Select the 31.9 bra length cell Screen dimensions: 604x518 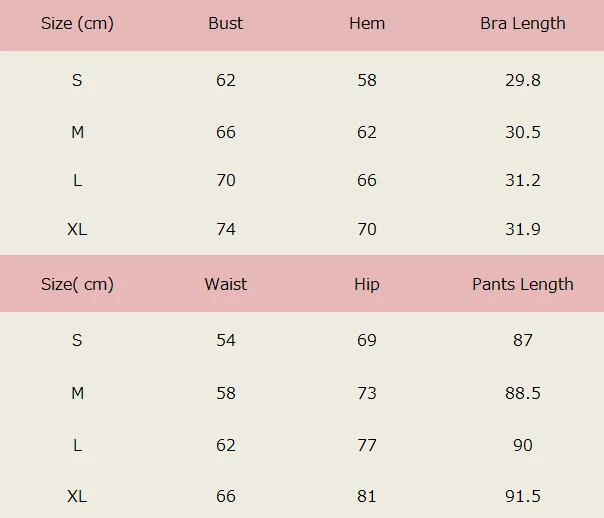click(x=523, y=229)
